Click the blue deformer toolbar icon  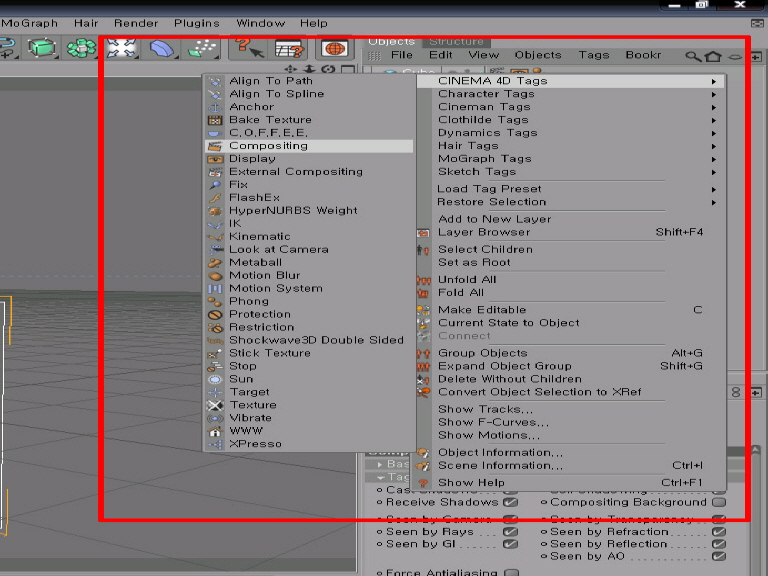coord(162,48)
